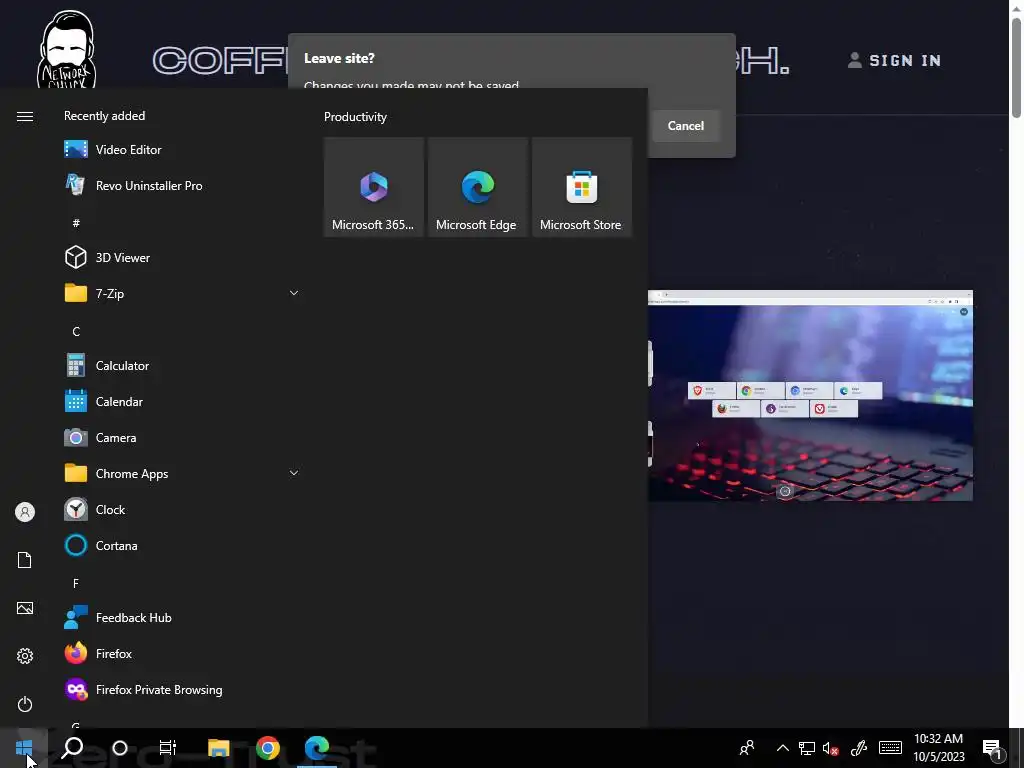Image resolution: width=1024 pixels, height=768 pixels.
Task: Click the muted volume icon
Action: [831, 748]
